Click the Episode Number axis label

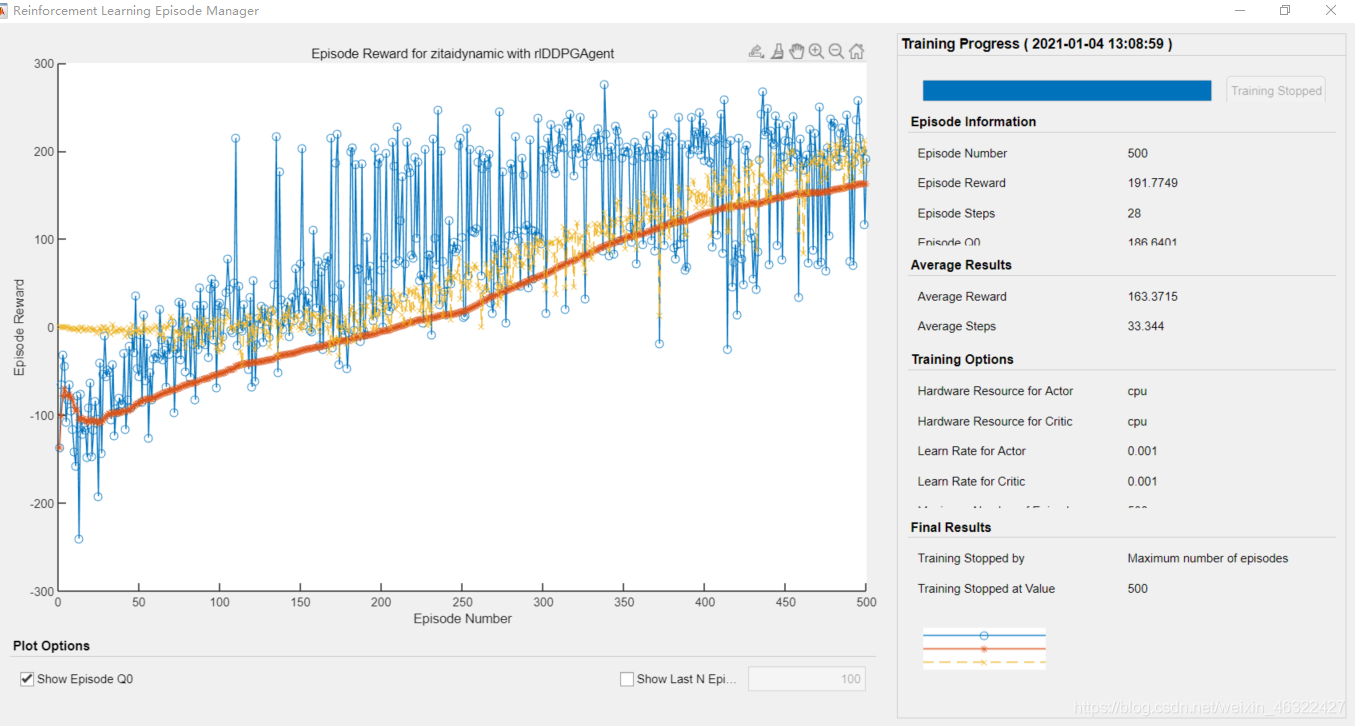[463, 619]
